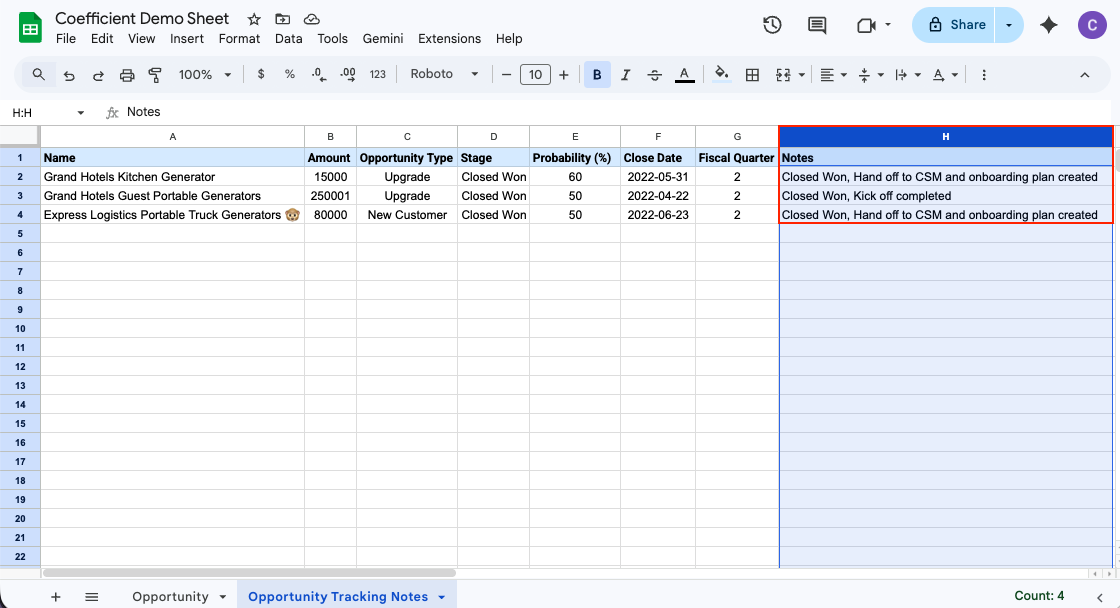The height and width of the screenshot is (608, 1120).
Task: Open the borders menu icon
Action: click(752, 74)
